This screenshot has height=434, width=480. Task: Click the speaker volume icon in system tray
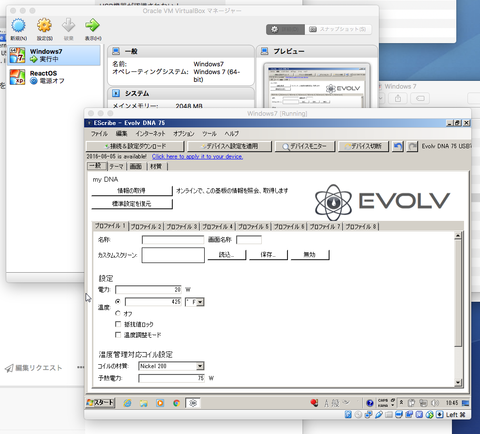(x=435, y=403)
